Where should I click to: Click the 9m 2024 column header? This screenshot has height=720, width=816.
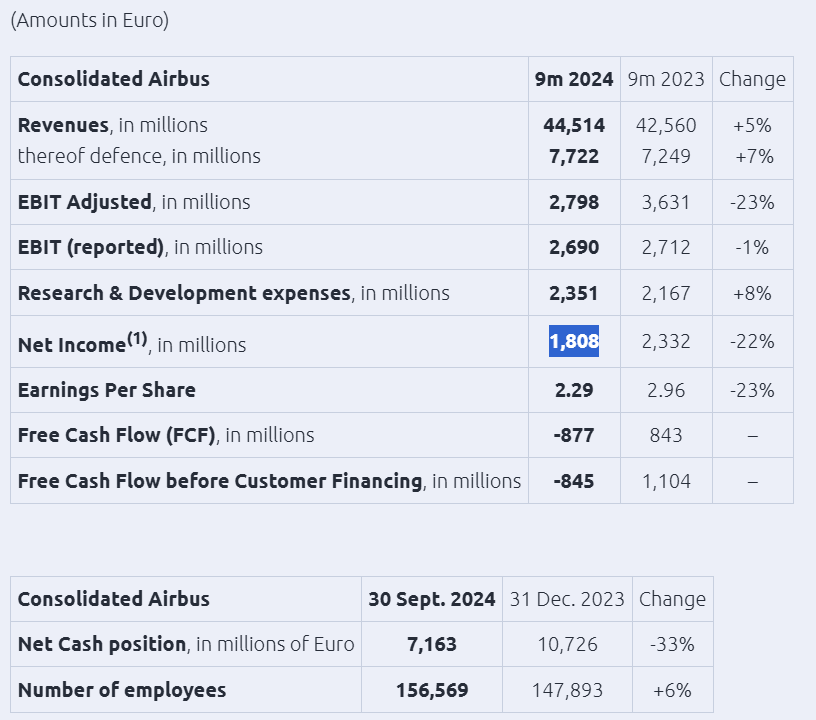[574, 79]
